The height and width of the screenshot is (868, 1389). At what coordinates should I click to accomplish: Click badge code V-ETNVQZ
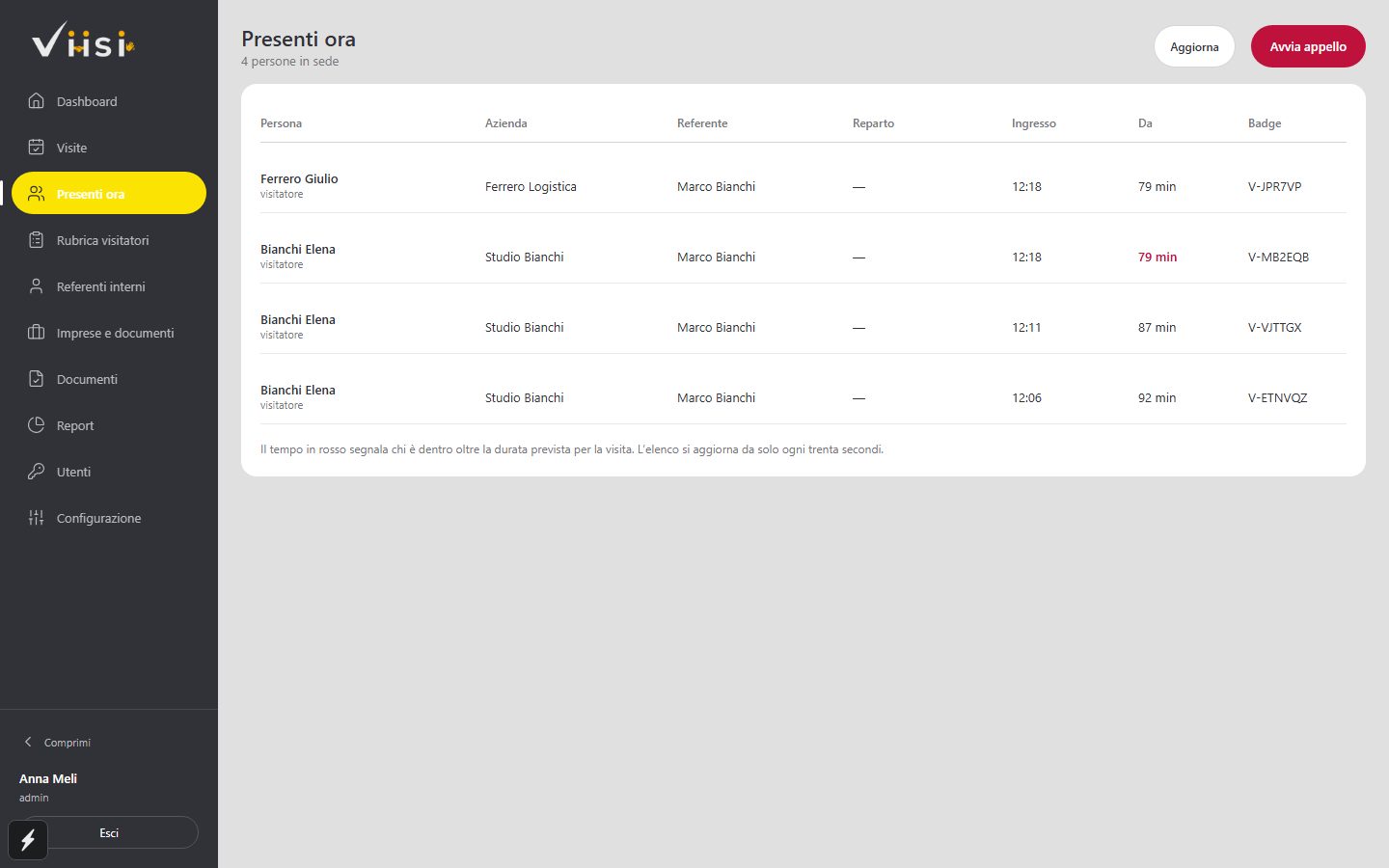click(1277, 397)
